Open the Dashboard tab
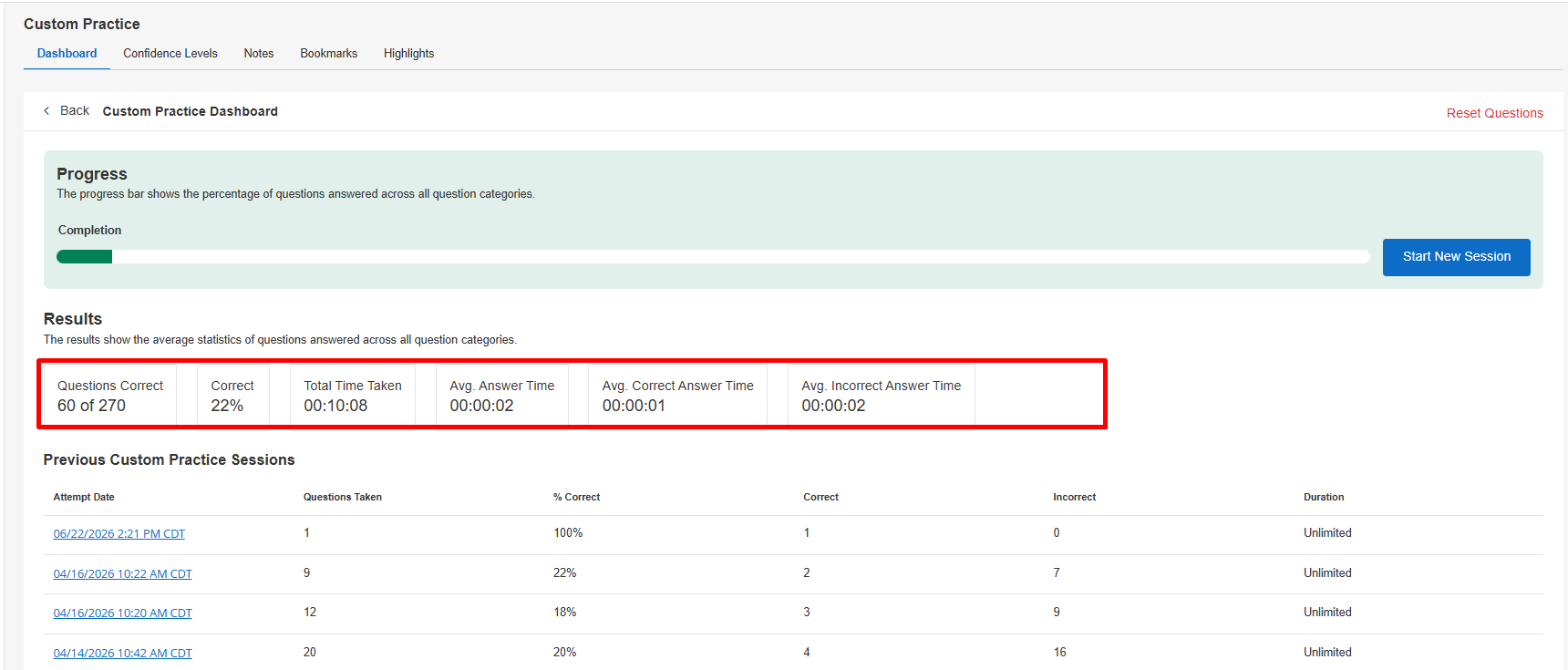Viewport: 1568px width, 670px height. click(x=67, y=54)
